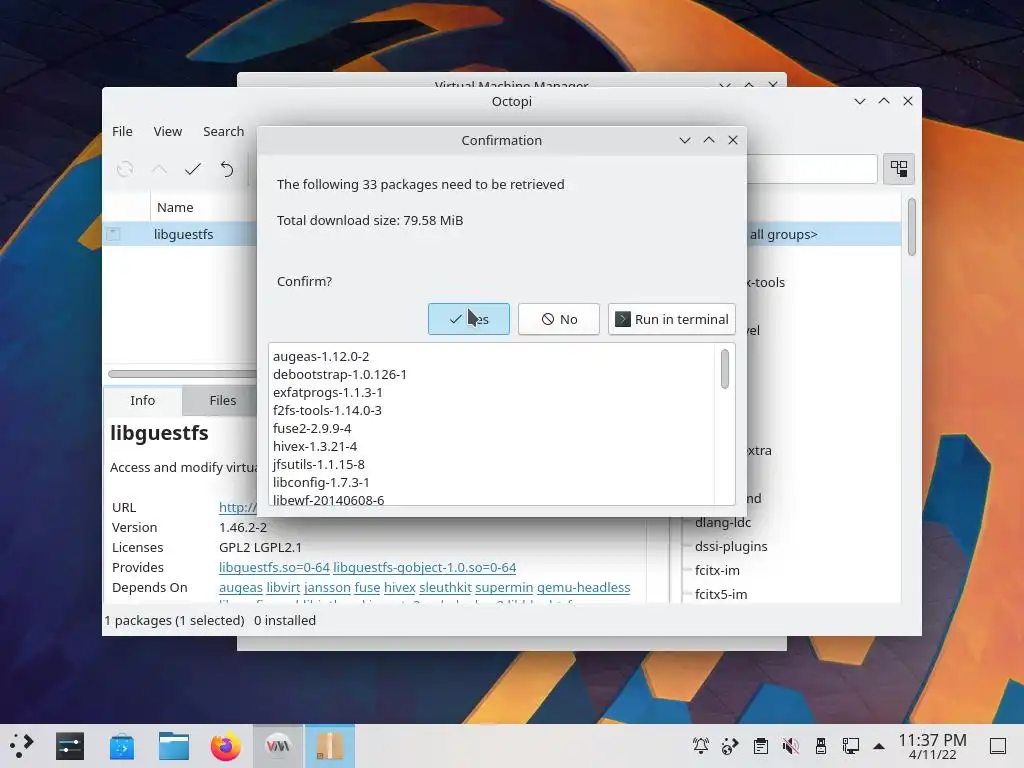The width and height of the screenshot is (1024, 768).
Task: Switch to Virtual Machine Manager taskbar entry
Action: (278, 746)
